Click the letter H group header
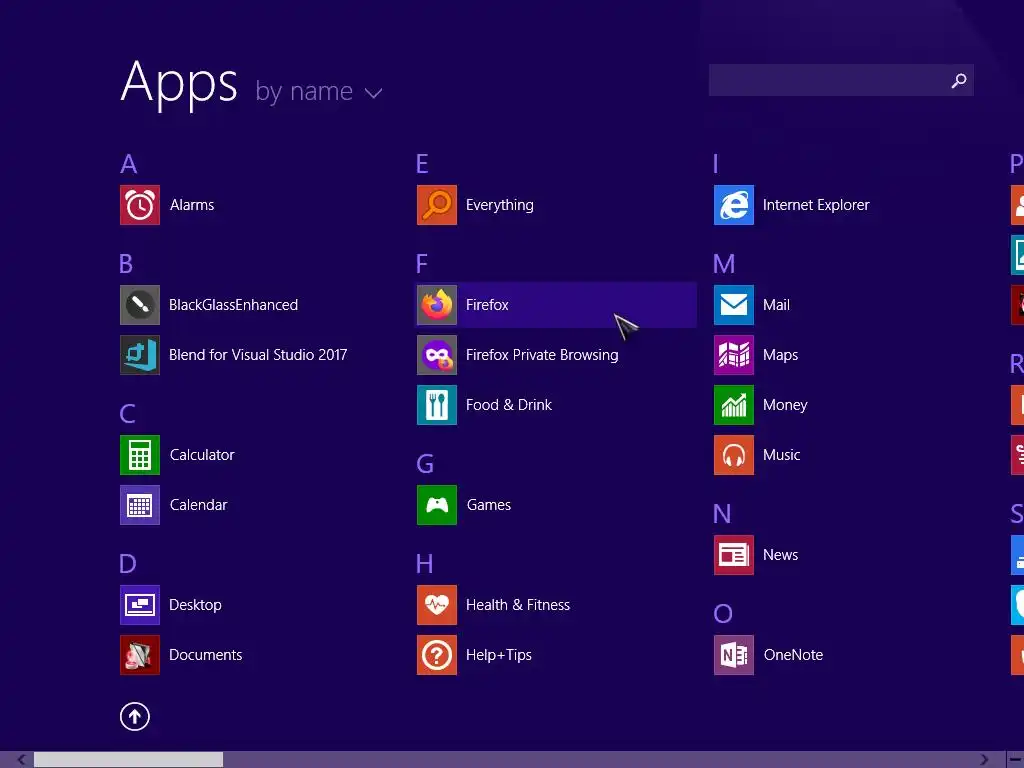This screenshot has width=1024, height=768. (424, 564)
